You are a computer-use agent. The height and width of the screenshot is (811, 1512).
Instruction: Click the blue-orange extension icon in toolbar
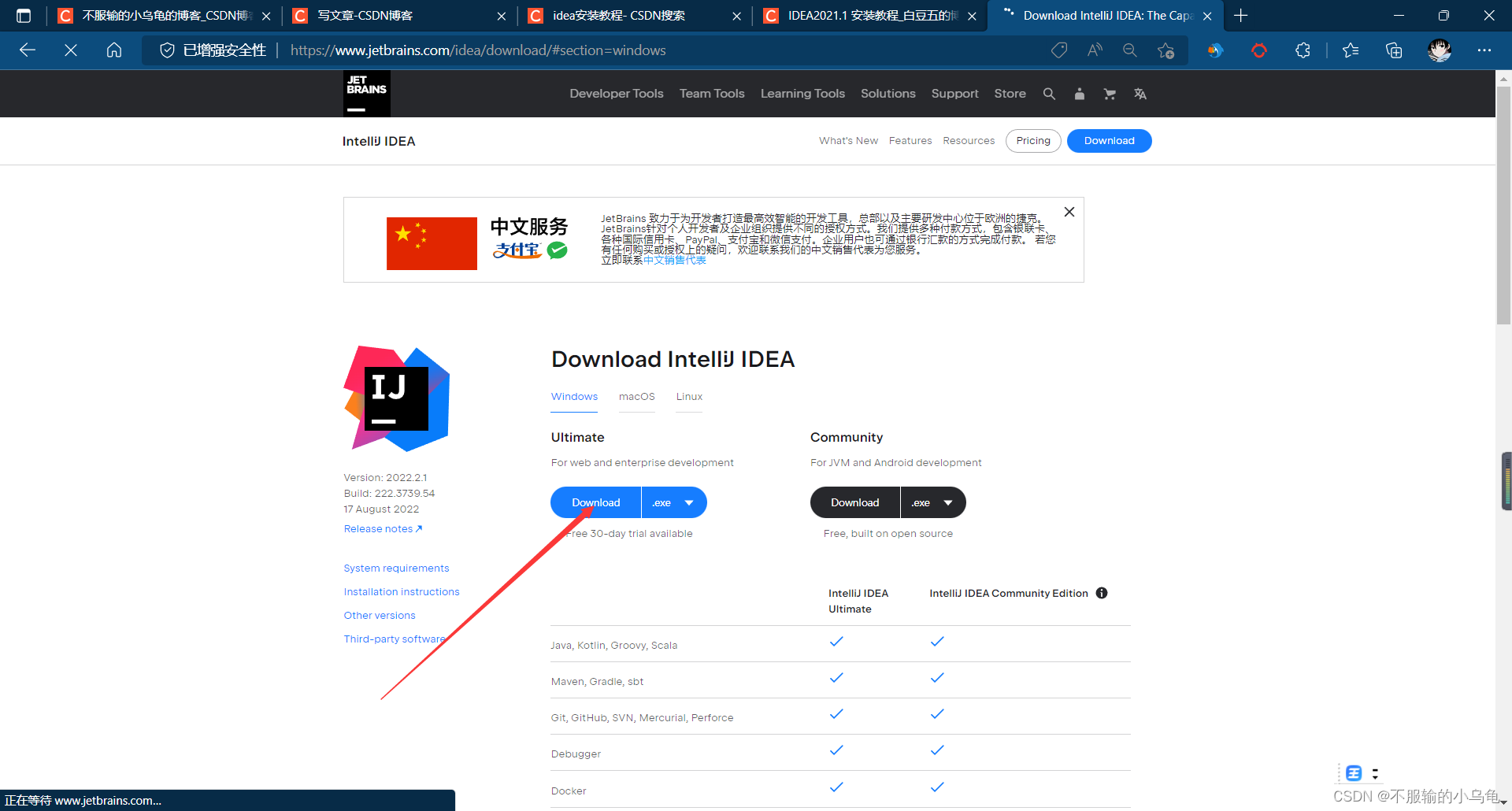pyautogui.click(x=1215, y=50)
